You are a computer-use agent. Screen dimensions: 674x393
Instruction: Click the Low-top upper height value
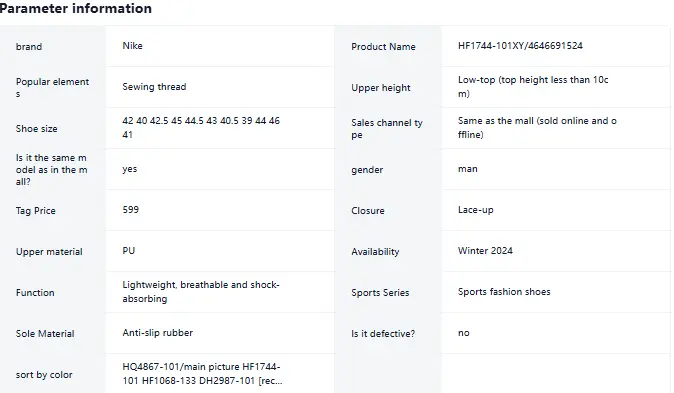[533, 86]
